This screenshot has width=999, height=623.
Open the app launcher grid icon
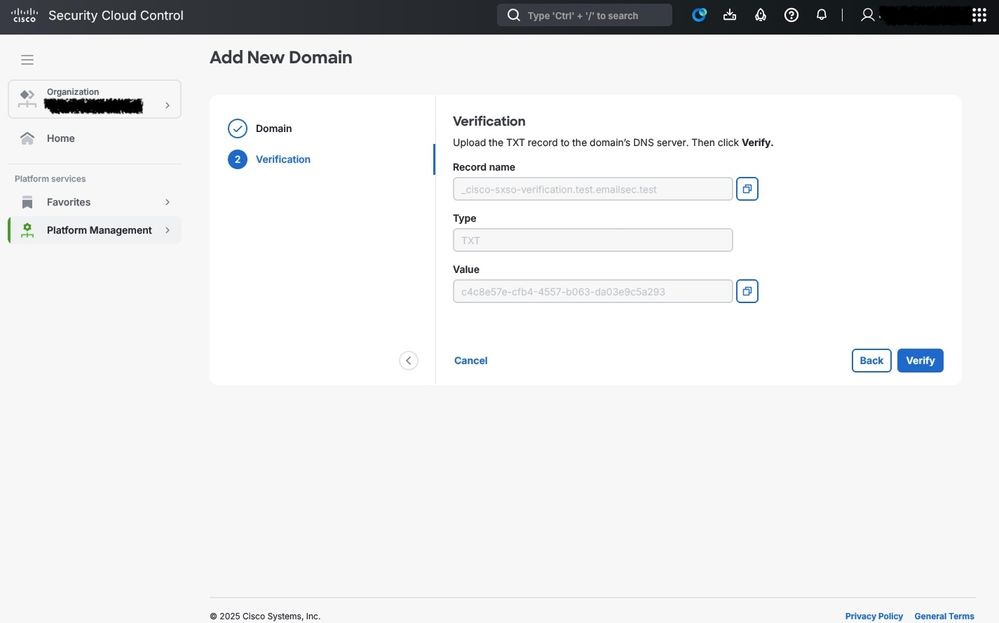pyautogui.click(x=979, y=15)
